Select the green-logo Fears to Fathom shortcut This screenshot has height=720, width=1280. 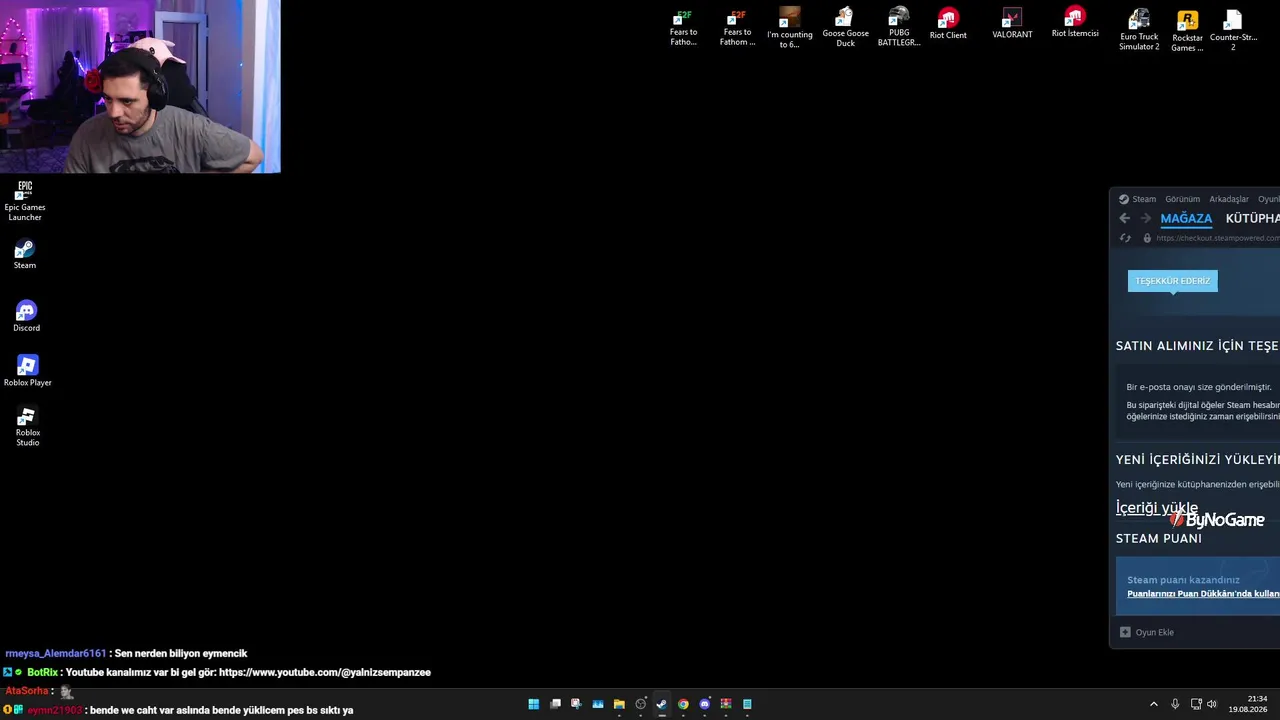[x=684, y=28]
